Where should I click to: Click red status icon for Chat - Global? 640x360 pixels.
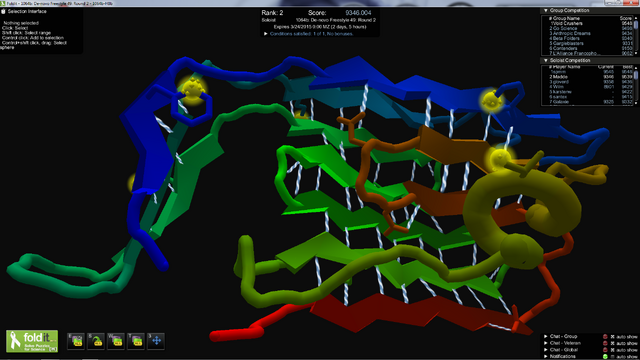605,350
